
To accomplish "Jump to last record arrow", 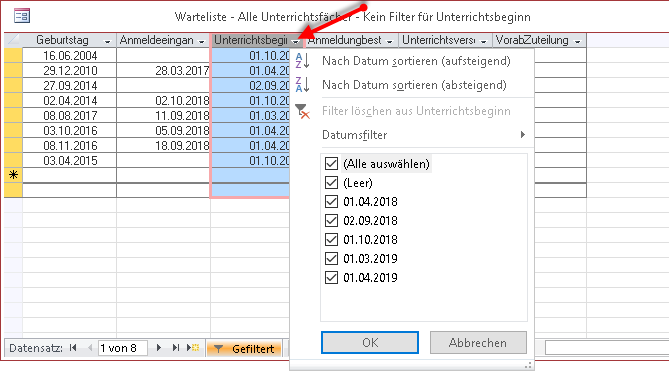I will (175, 348).
